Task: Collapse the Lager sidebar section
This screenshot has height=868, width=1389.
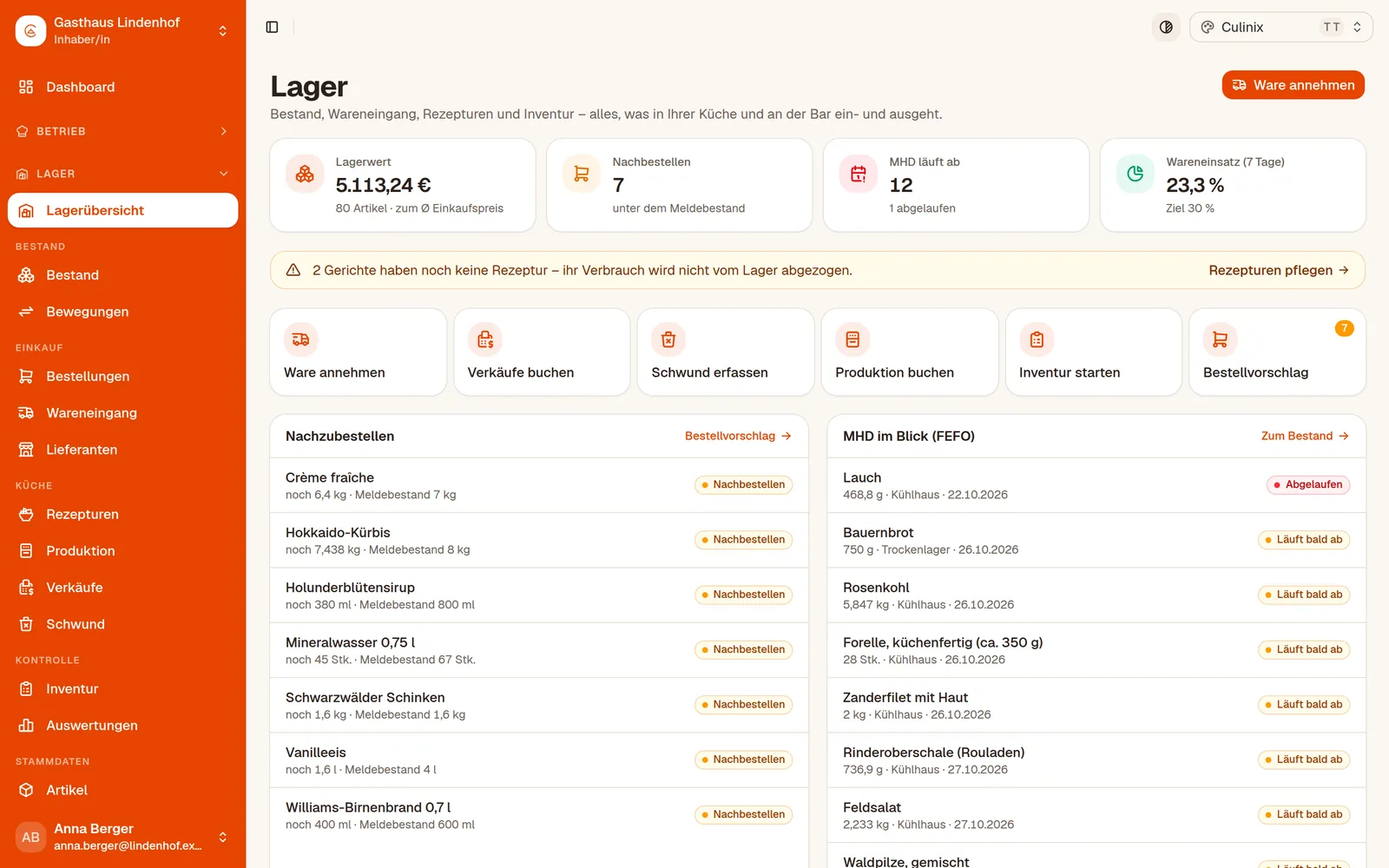Action: pyautogui.click(x=122, y=174)
